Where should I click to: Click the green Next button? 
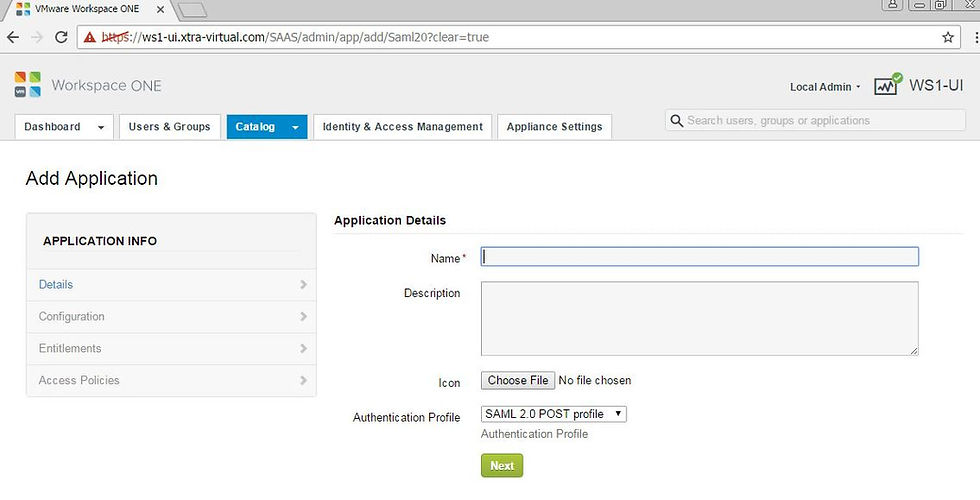(x=502, y=466)
